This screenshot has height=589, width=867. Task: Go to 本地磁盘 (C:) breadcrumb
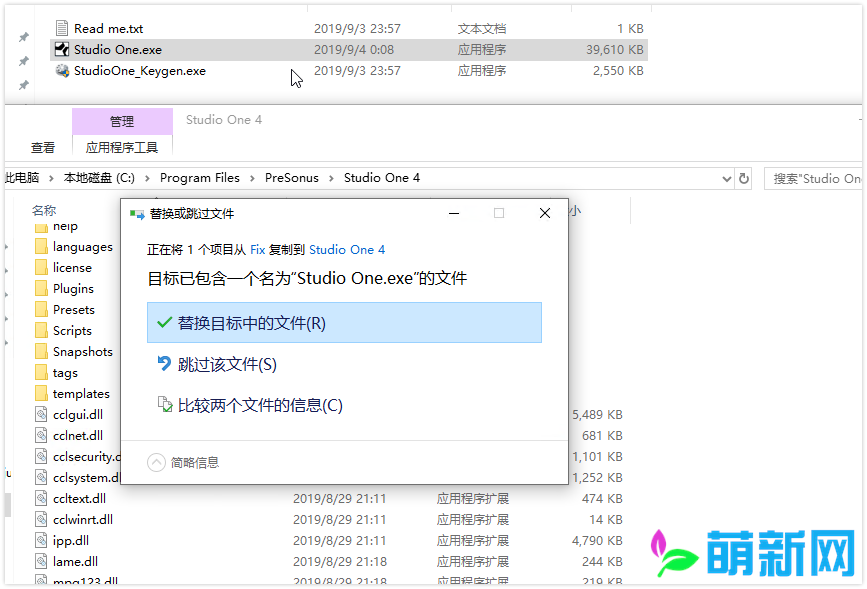point(99,178)
